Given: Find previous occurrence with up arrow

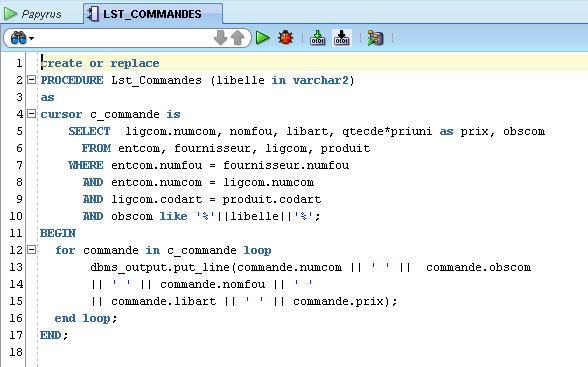Looking at the screenshot, I should tap(238, 38).
